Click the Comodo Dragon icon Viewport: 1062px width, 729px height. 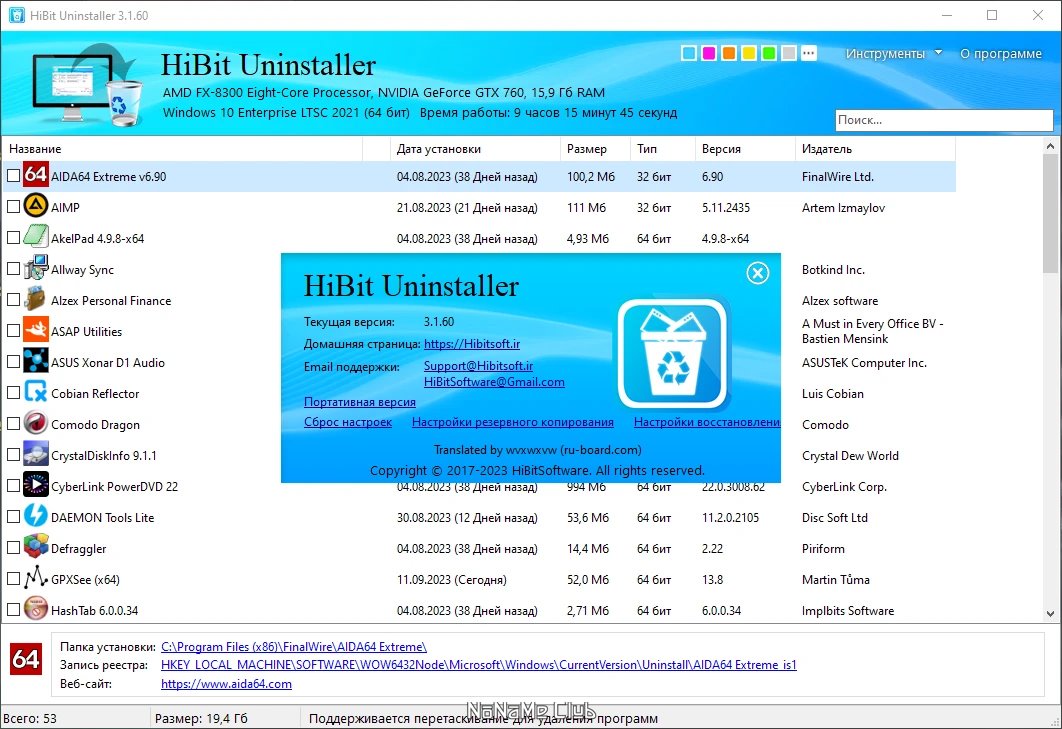tap(35, 423)
